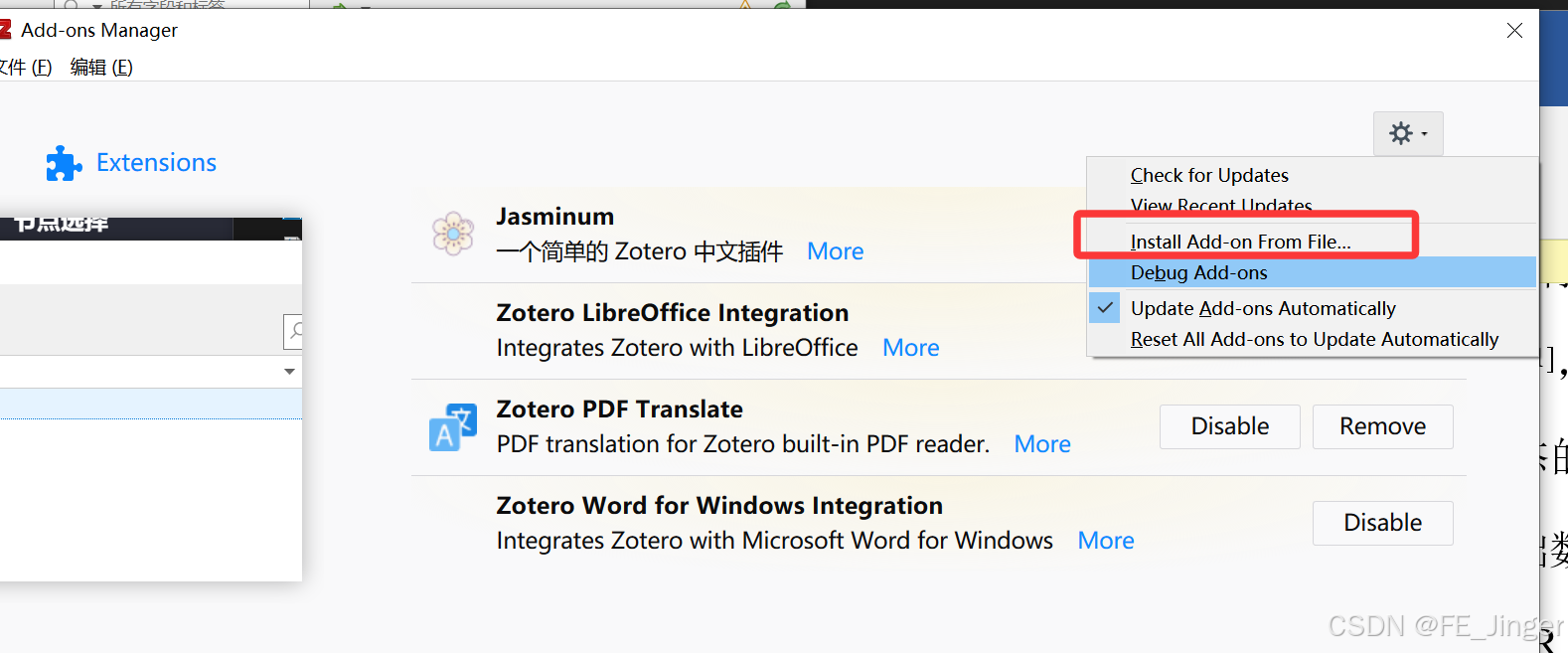Close the Add-ons Manager window

[x=1514, y=31]
